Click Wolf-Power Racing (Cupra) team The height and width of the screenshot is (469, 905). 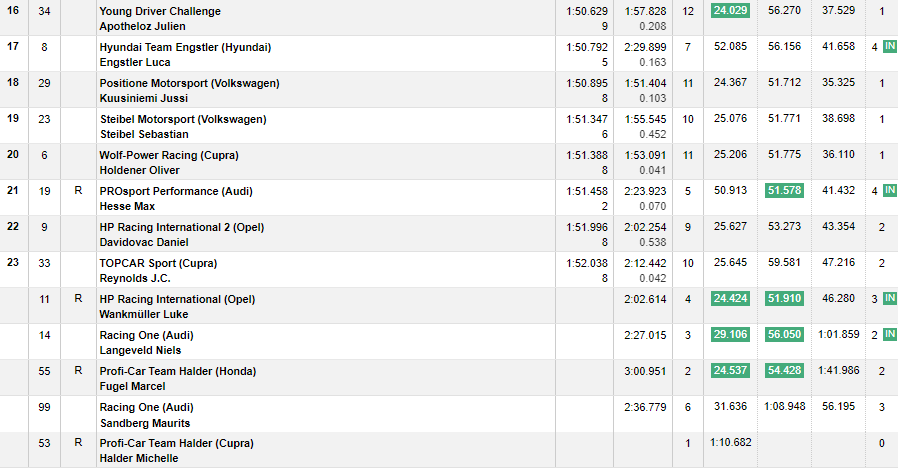point(169,155)
